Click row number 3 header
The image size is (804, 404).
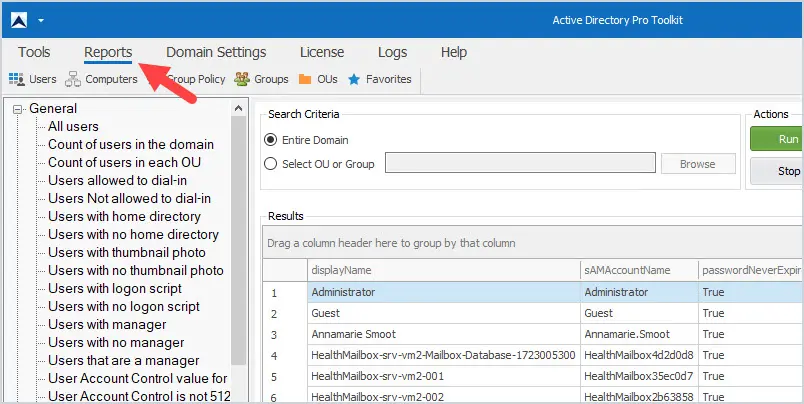(x=285, y=335)
